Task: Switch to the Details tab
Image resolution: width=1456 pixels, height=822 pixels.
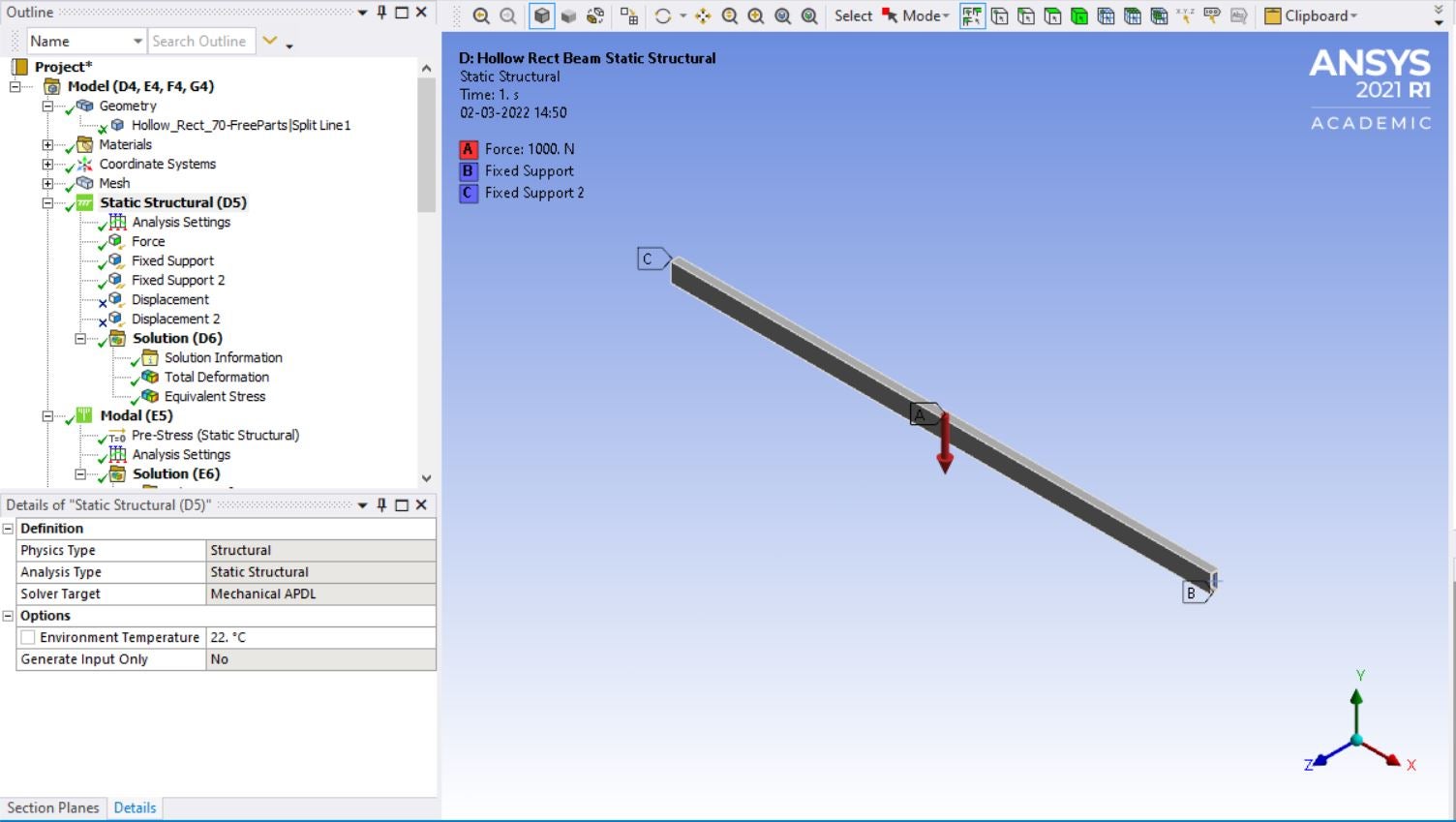Action: 135,807
